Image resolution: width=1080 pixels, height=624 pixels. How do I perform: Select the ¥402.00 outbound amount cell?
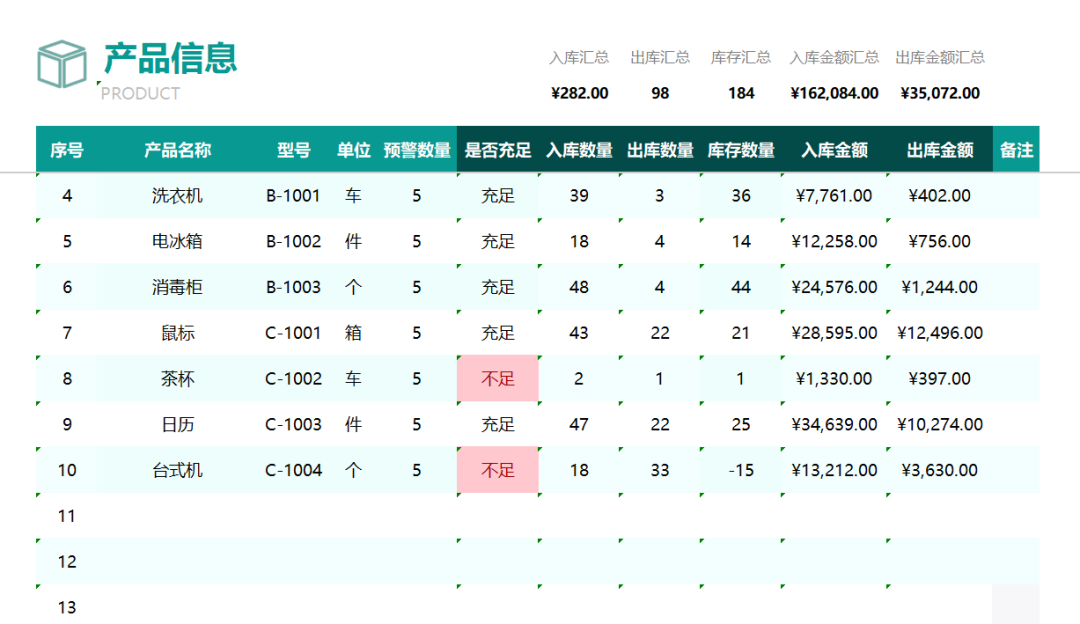[939, 196]
